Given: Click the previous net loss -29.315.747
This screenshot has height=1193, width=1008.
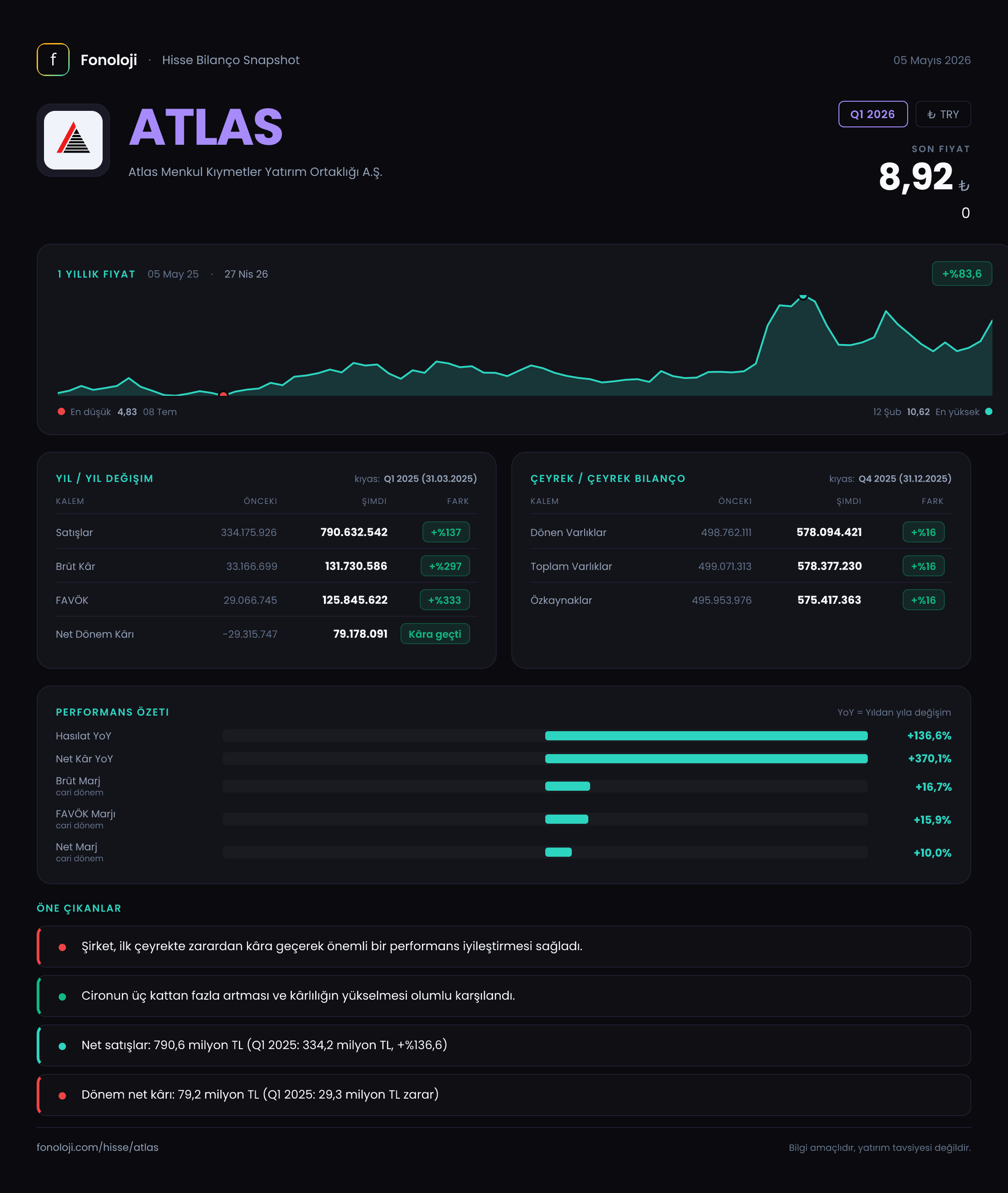Looking at the screenshot, I should [x=250, y=634].
